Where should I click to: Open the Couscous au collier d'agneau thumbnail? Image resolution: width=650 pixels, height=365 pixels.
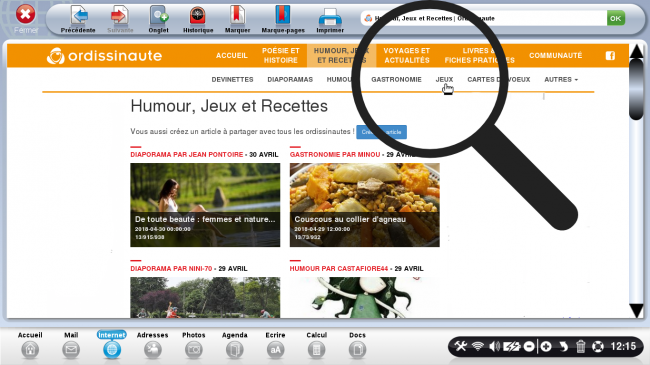[364, 205]
